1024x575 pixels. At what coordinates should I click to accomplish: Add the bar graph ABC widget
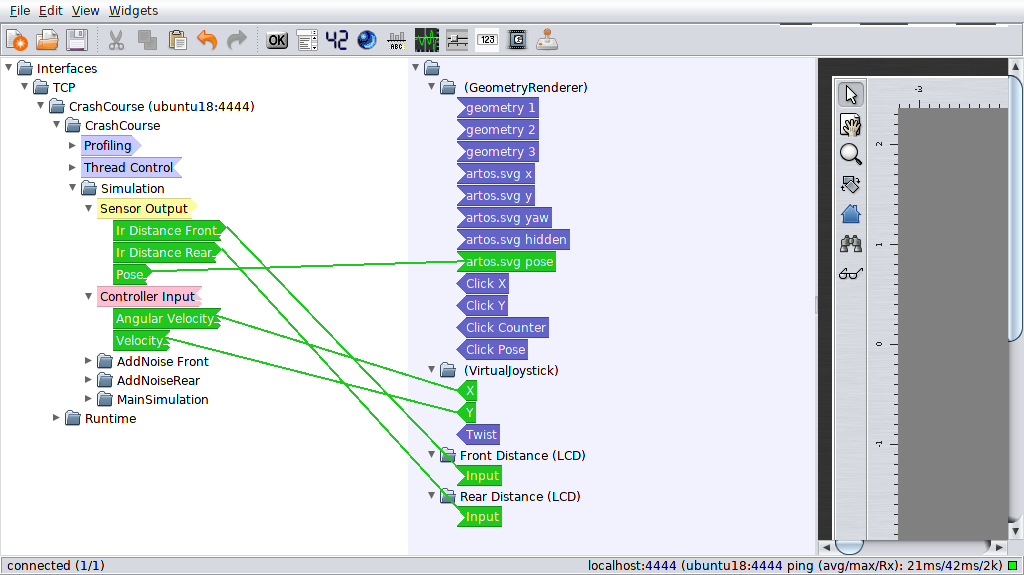coord(396,41)
